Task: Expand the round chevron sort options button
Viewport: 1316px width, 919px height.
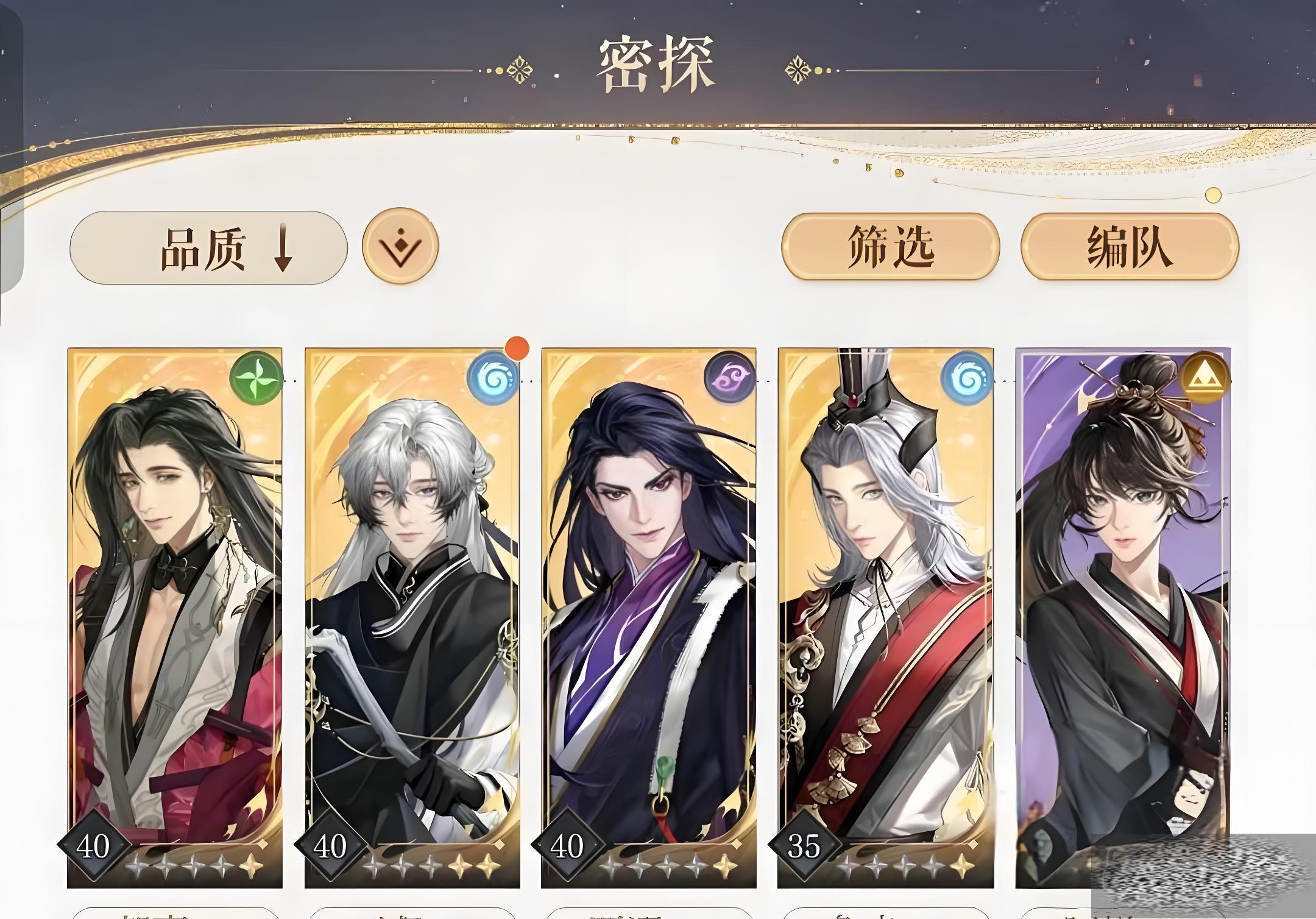Action: pos(400,247)
